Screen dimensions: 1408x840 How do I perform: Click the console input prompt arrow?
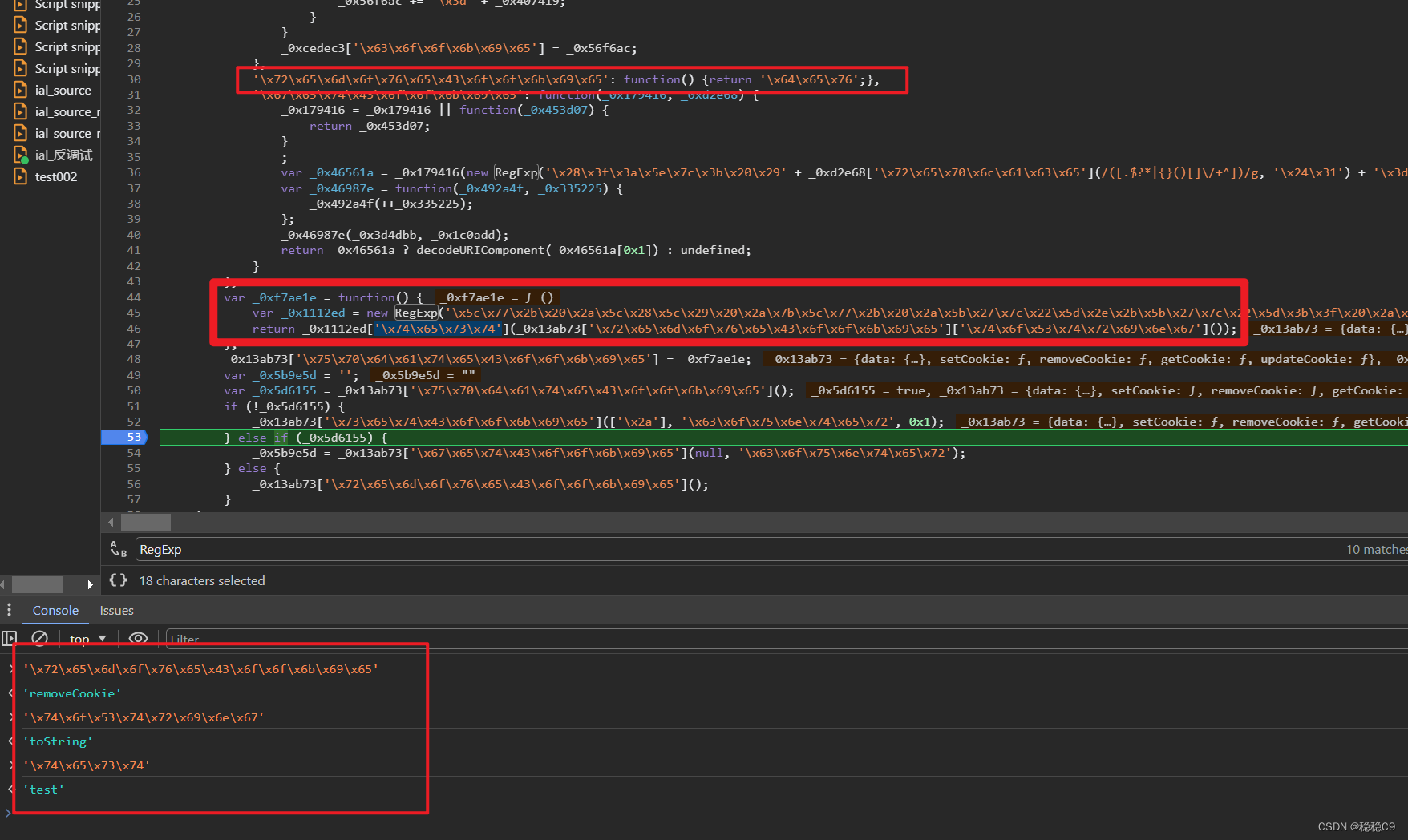[8, 813]
